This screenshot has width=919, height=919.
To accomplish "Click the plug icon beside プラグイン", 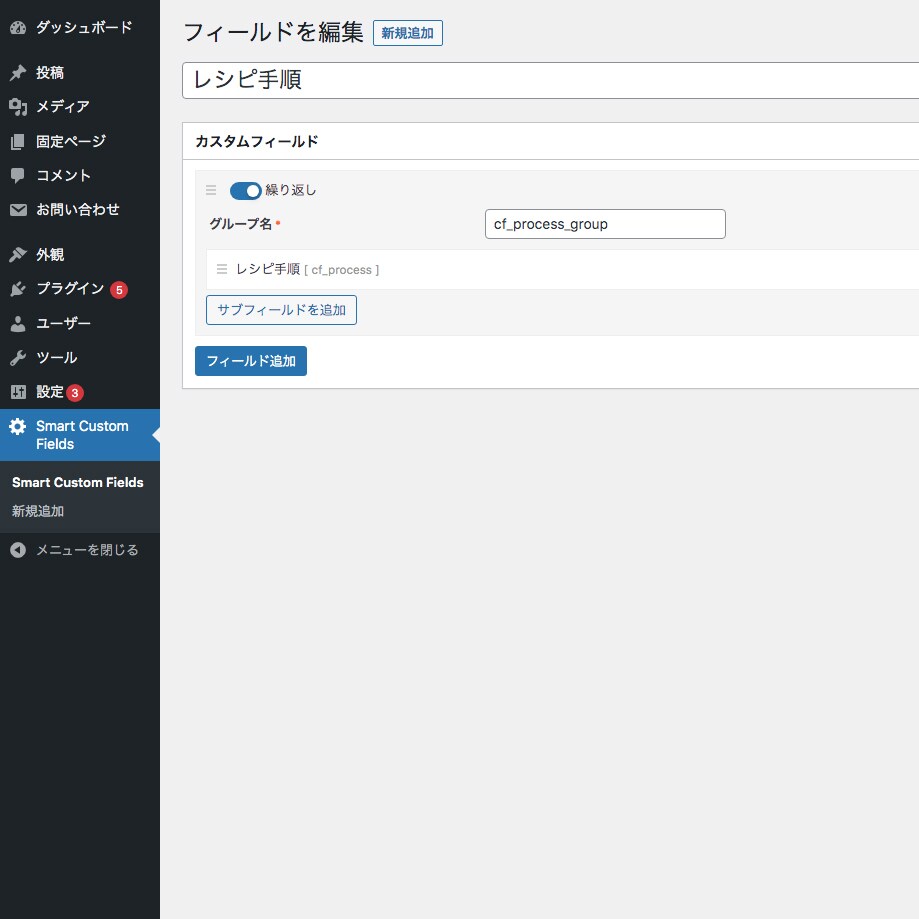I will (18, 289).
